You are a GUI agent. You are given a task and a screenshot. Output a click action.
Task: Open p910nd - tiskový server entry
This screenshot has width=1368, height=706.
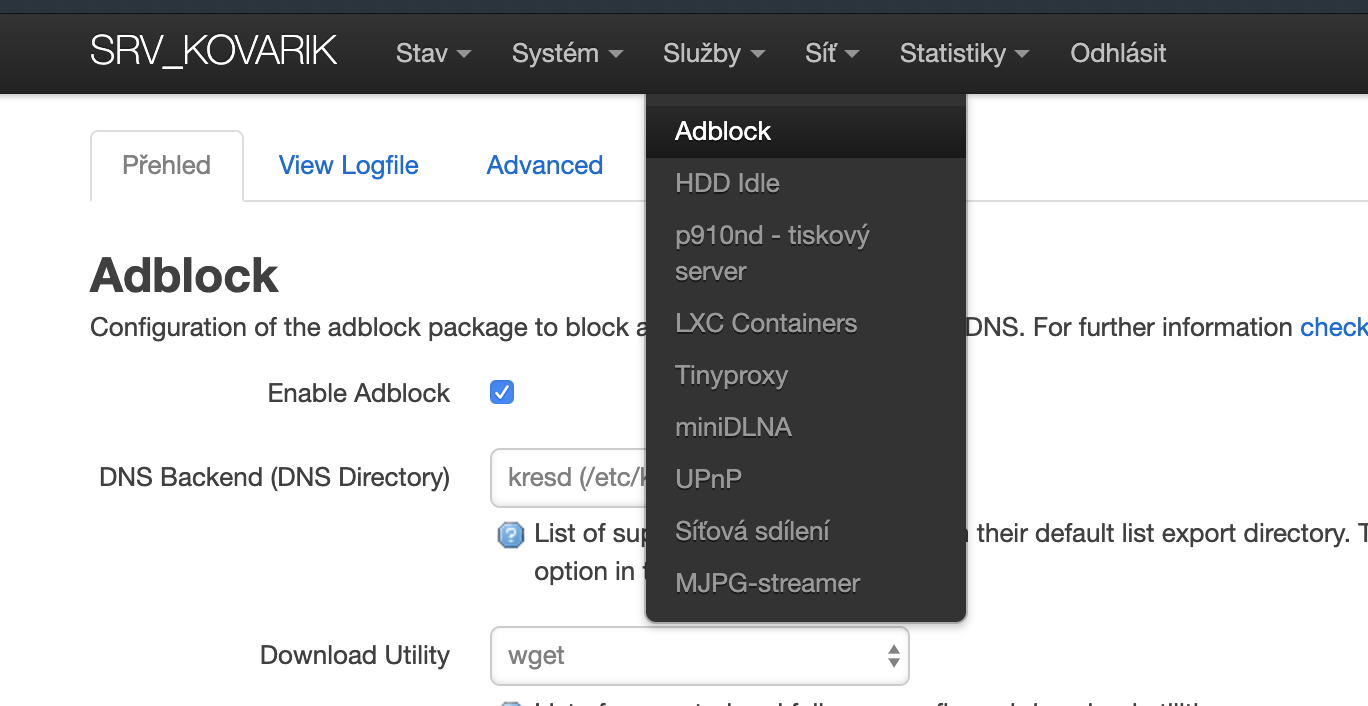(x=772, y=253)
